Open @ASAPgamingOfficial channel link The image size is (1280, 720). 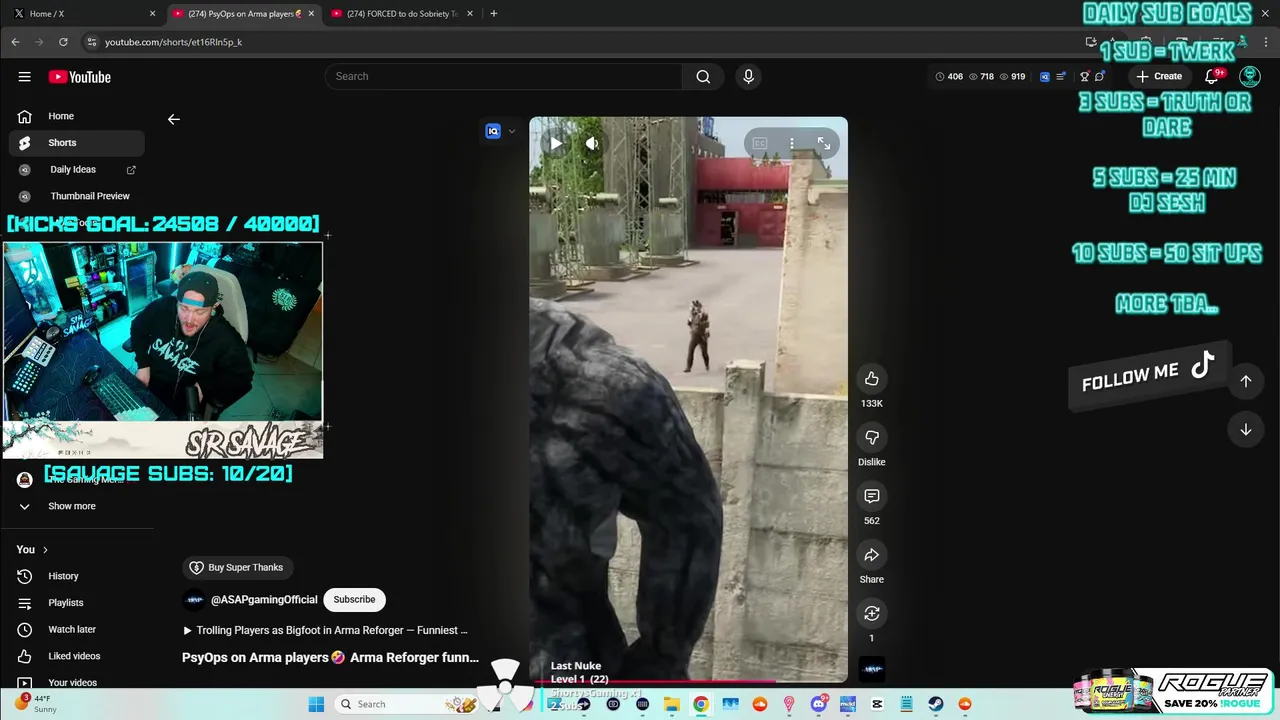click(264, 600)
